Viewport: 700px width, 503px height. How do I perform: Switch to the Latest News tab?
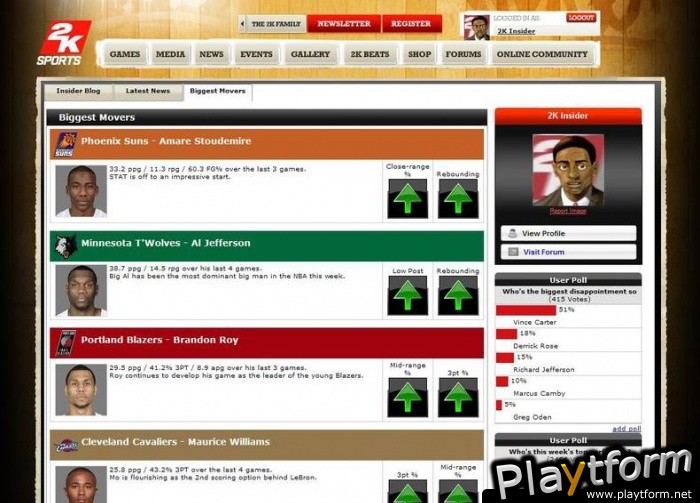coord(148,91)
